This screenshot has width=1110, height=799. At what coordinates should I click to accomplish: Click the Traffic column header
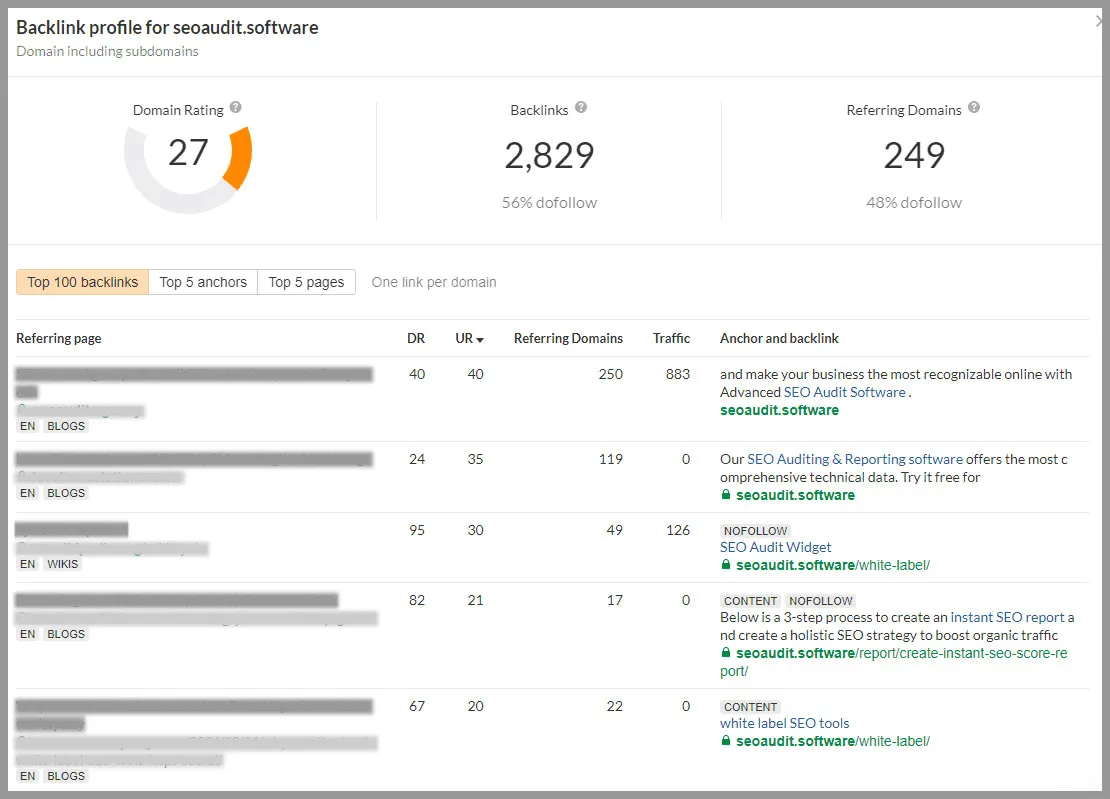(671, 338)
